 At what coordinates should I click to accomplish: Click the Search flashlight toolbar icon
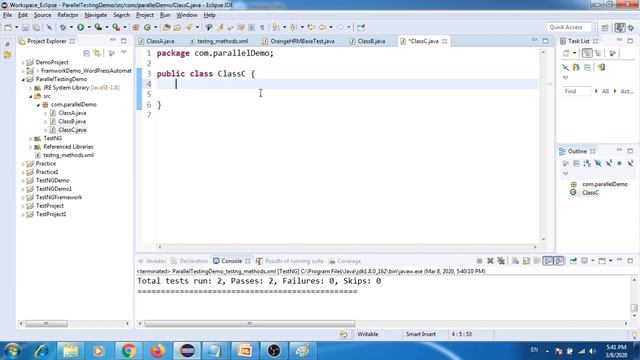point(189,27)
